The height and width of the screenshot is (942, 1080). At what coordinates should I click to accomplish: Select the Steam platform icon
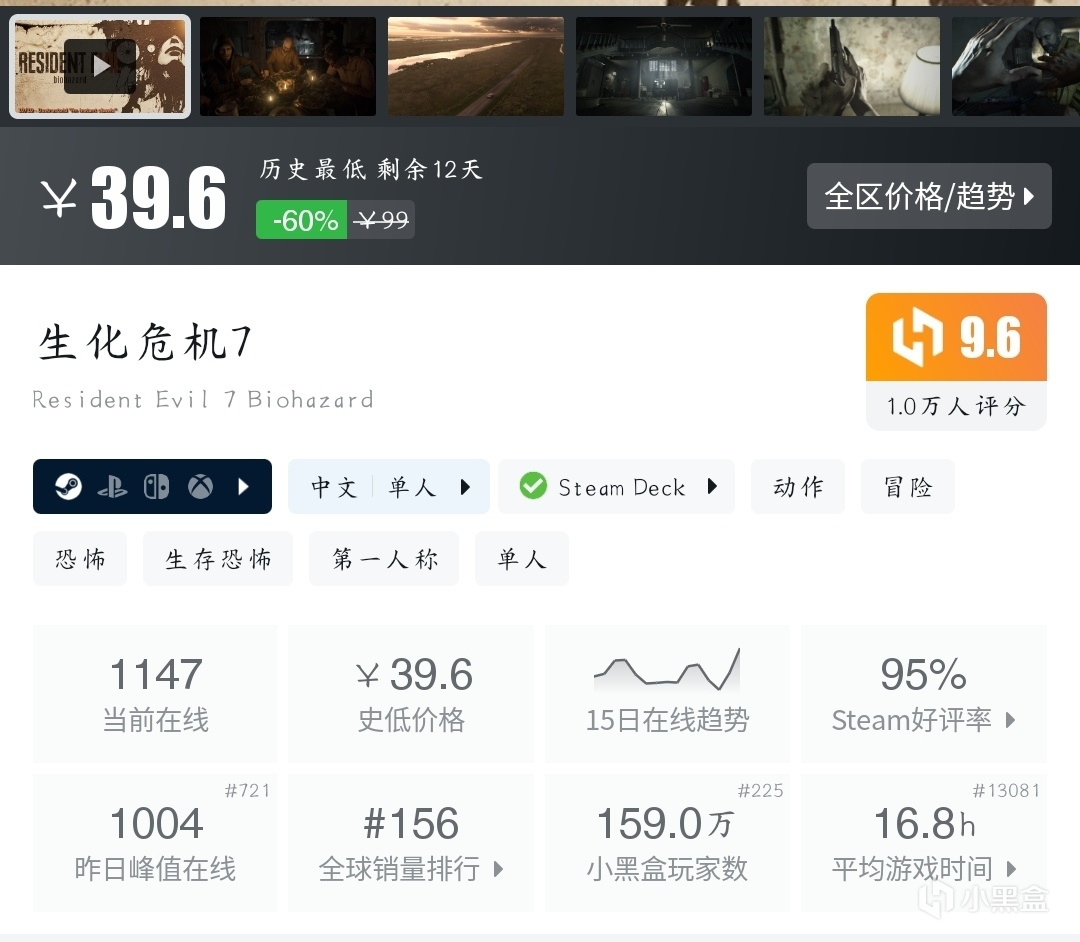68,487
